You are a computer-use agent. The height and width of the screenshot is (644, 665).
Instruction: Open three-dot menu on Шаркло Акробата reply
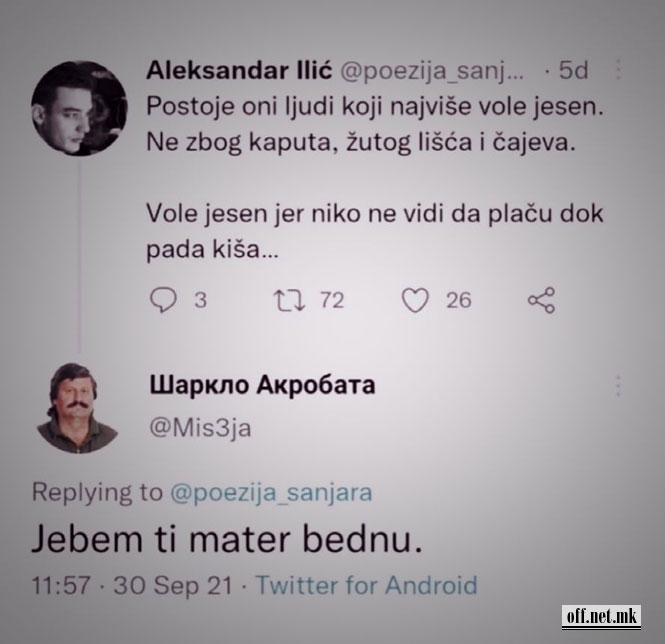(618, 386)
